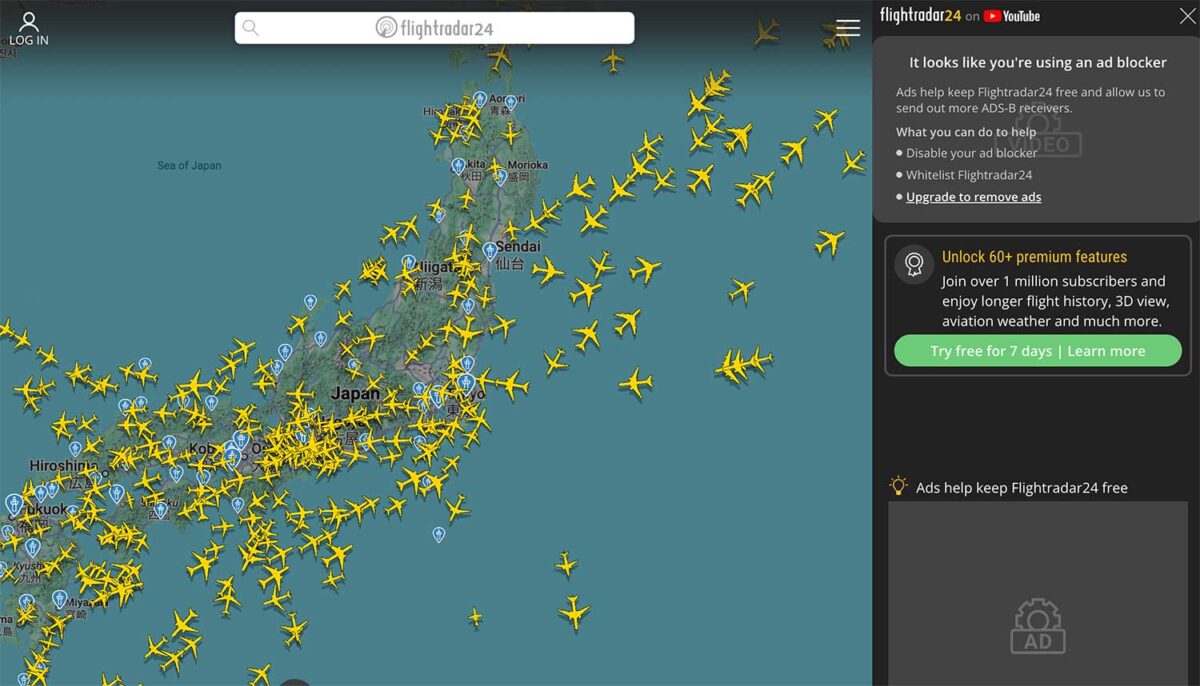Select the airport pin next to Morioka
Screen dimensions: 1200x686
click(501, 177)
